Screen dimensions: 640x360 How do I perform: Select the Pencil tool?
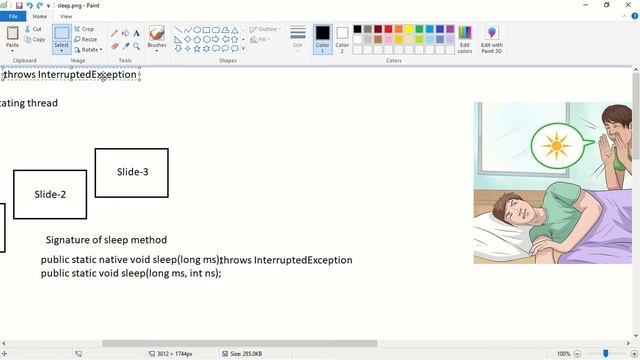click(114, 33)
